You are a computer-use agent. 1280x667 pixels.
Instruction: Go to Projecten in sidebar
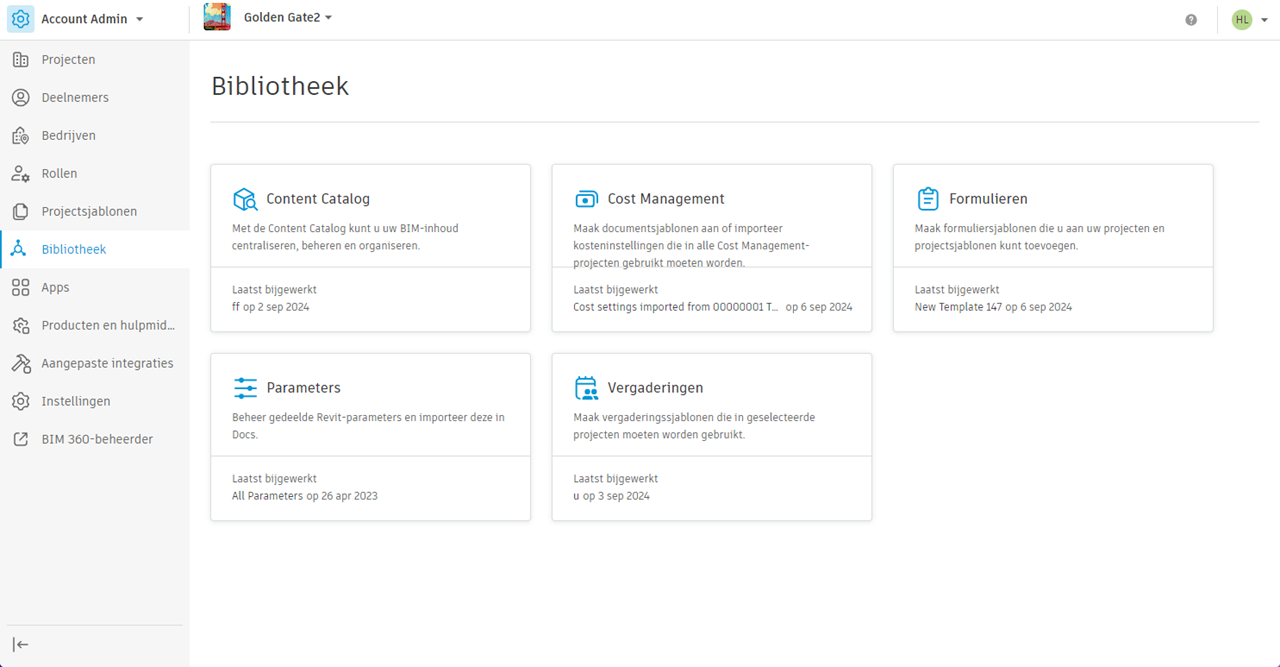pyautogui.click(x=68, y=60)
